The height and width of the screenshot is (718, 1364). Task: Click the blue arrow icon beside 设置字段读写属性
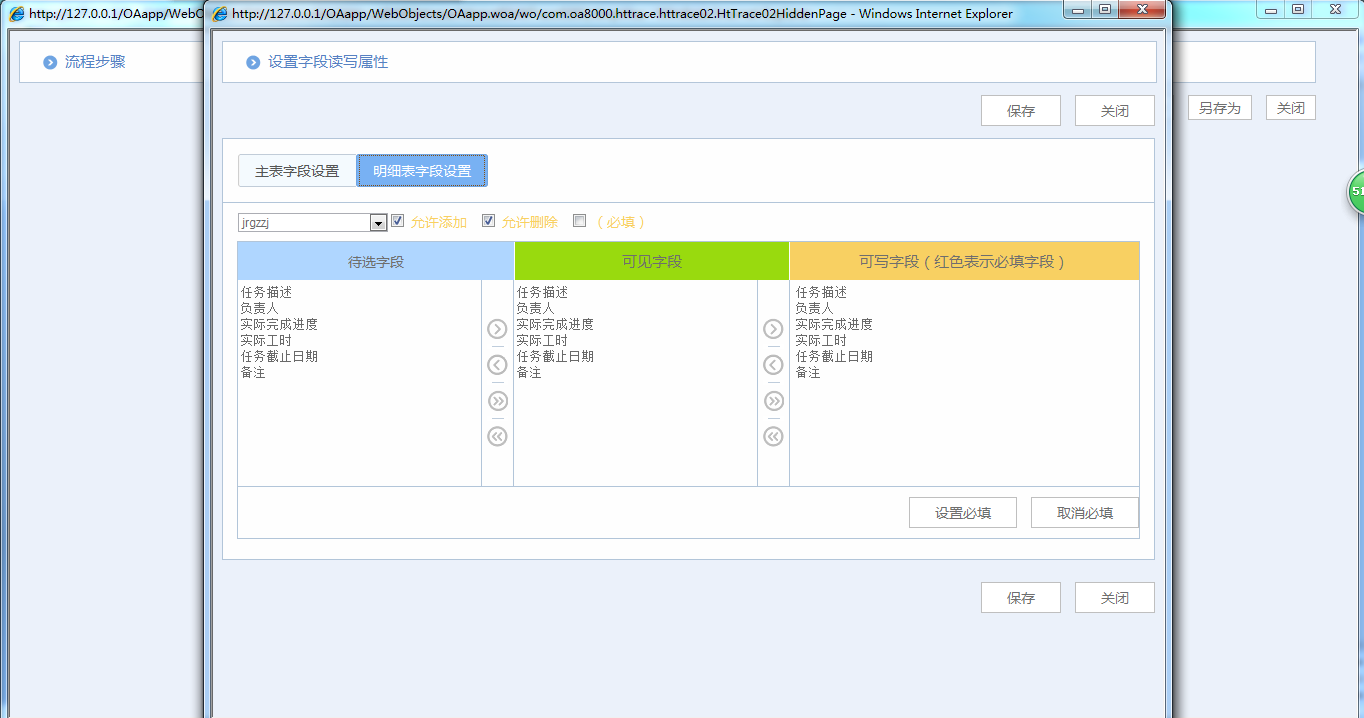tap(253, 61)
